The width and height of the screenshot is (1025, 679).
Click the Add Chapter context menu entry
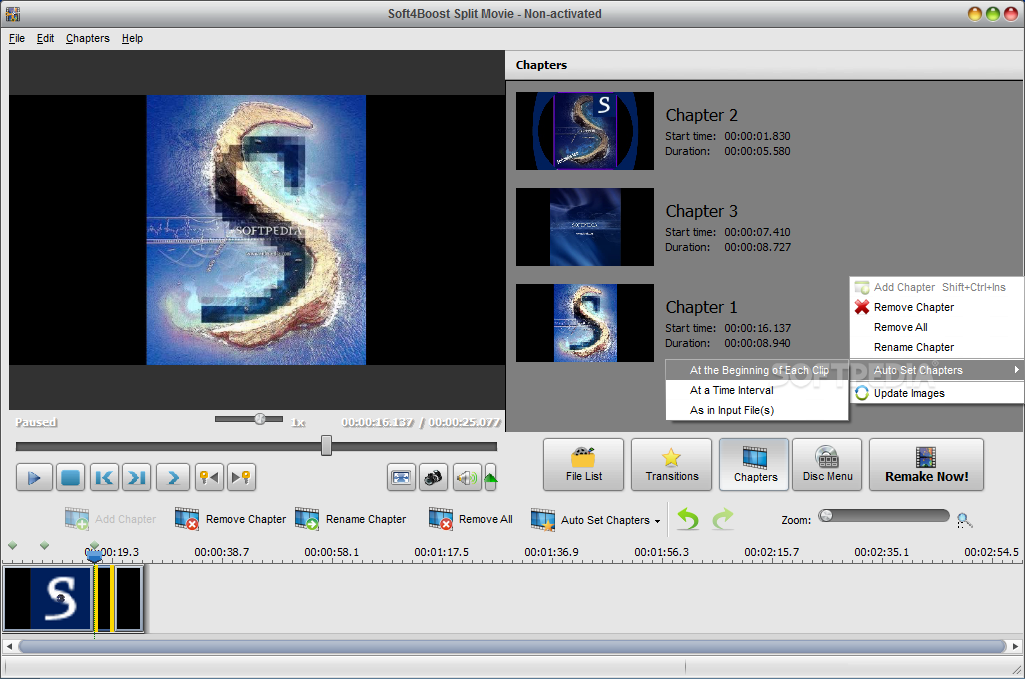point(937,287)
